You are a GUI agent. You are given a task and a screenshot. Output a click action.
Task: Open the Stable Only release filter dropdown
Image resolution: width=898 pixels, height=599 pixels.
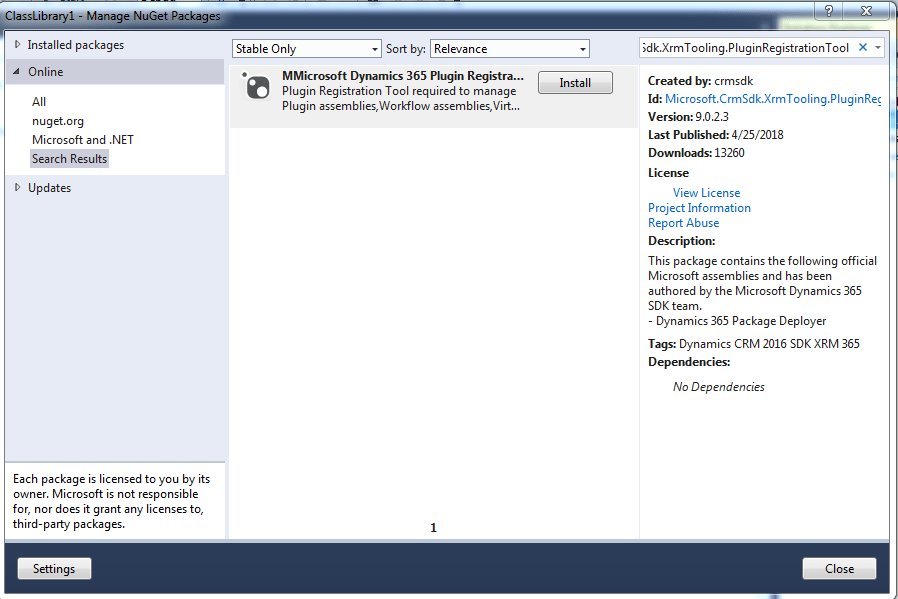306,49
